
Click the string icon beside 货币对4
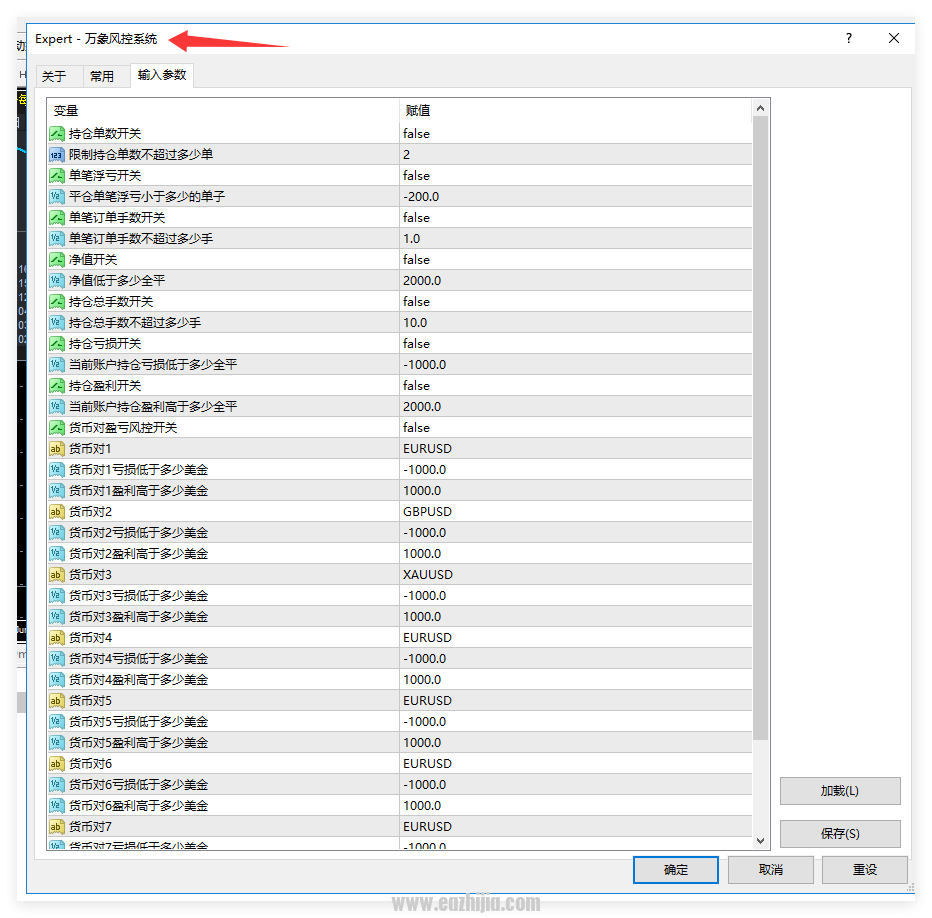pyautogui.click(x=56, y=638)
